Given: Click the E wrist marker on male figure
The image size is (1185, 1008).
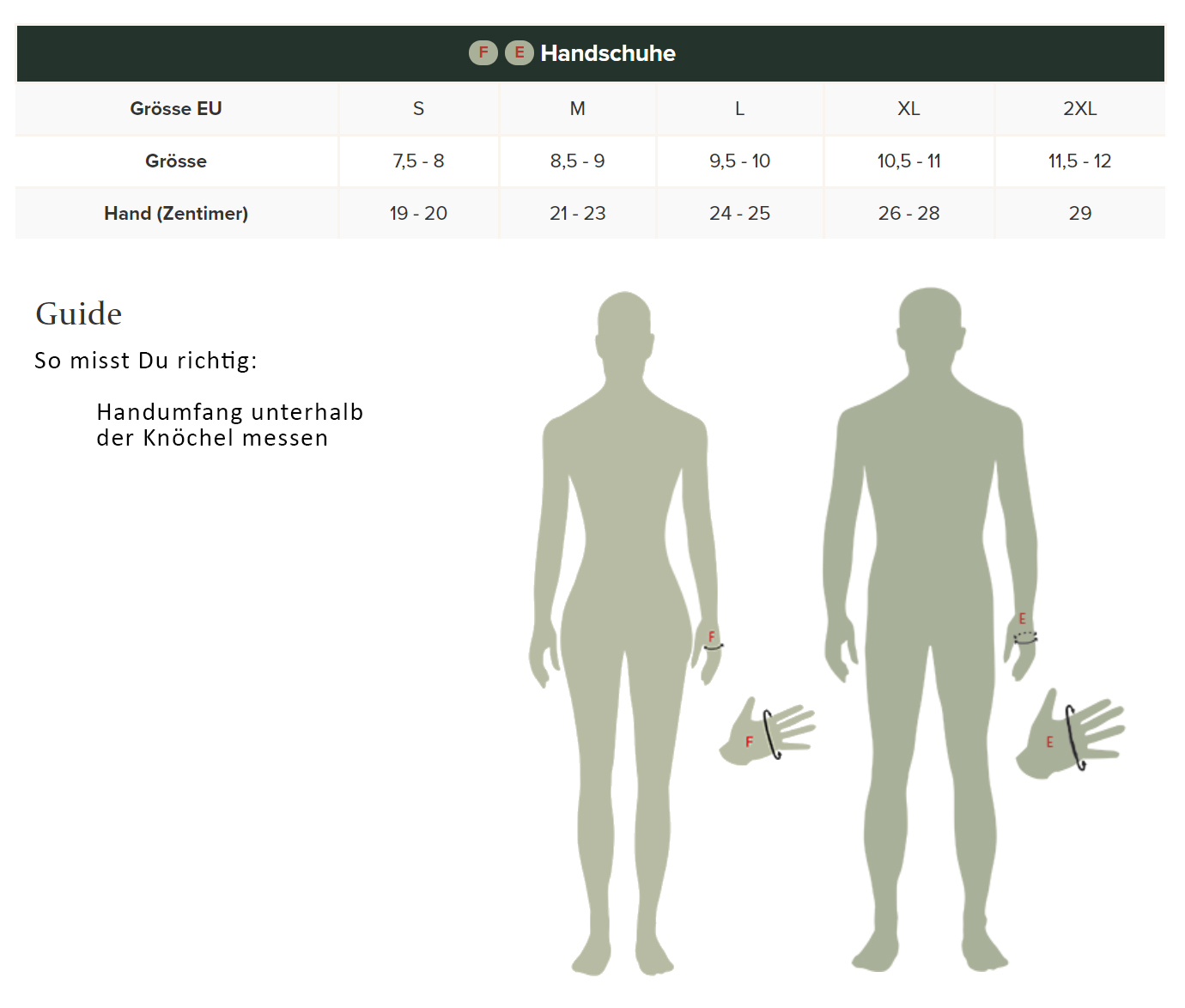Looking at the screenshot, I should 1024,629.
